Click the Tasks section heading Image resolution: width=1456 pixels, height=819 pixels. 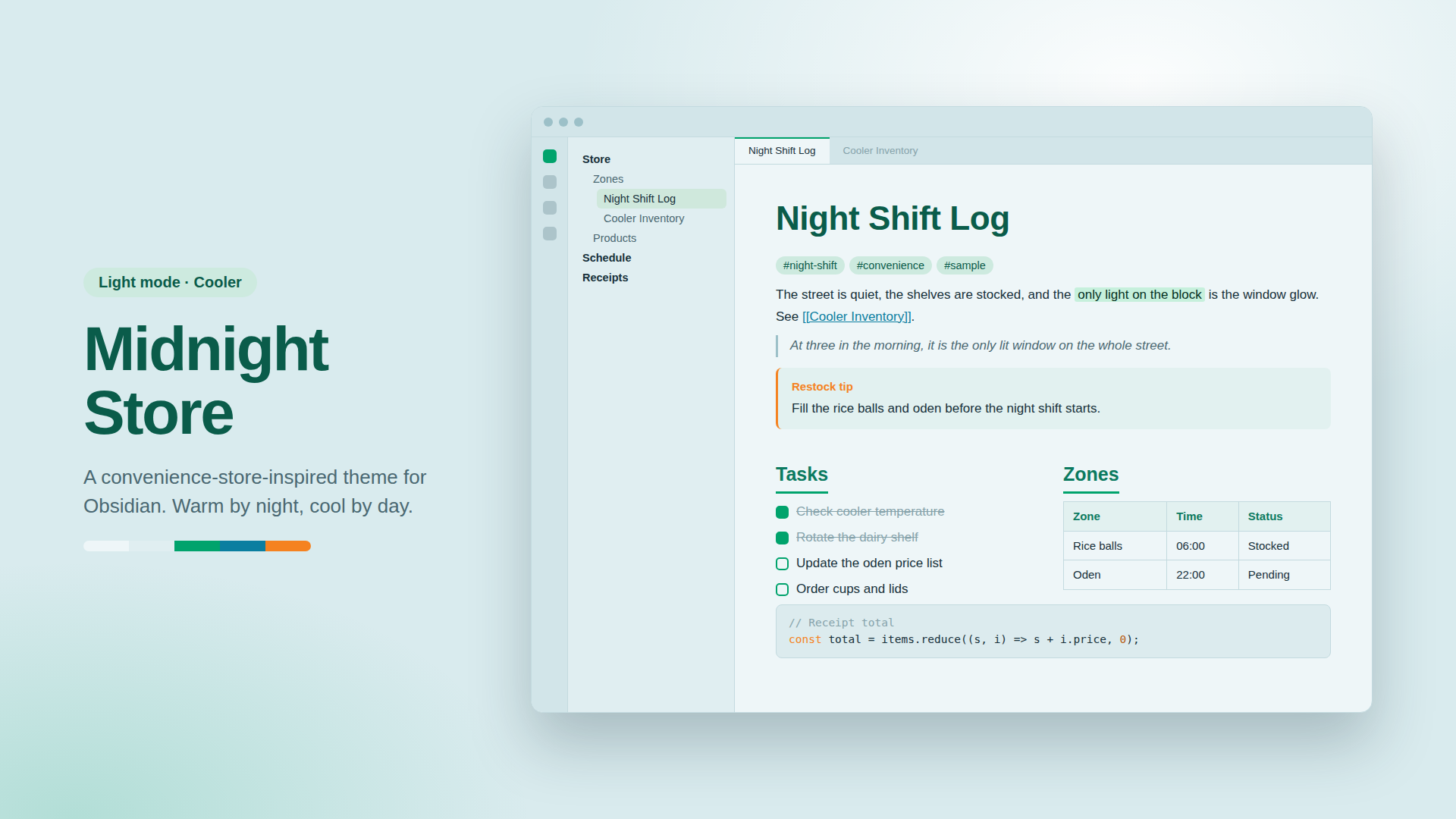(x=802, y=475)
